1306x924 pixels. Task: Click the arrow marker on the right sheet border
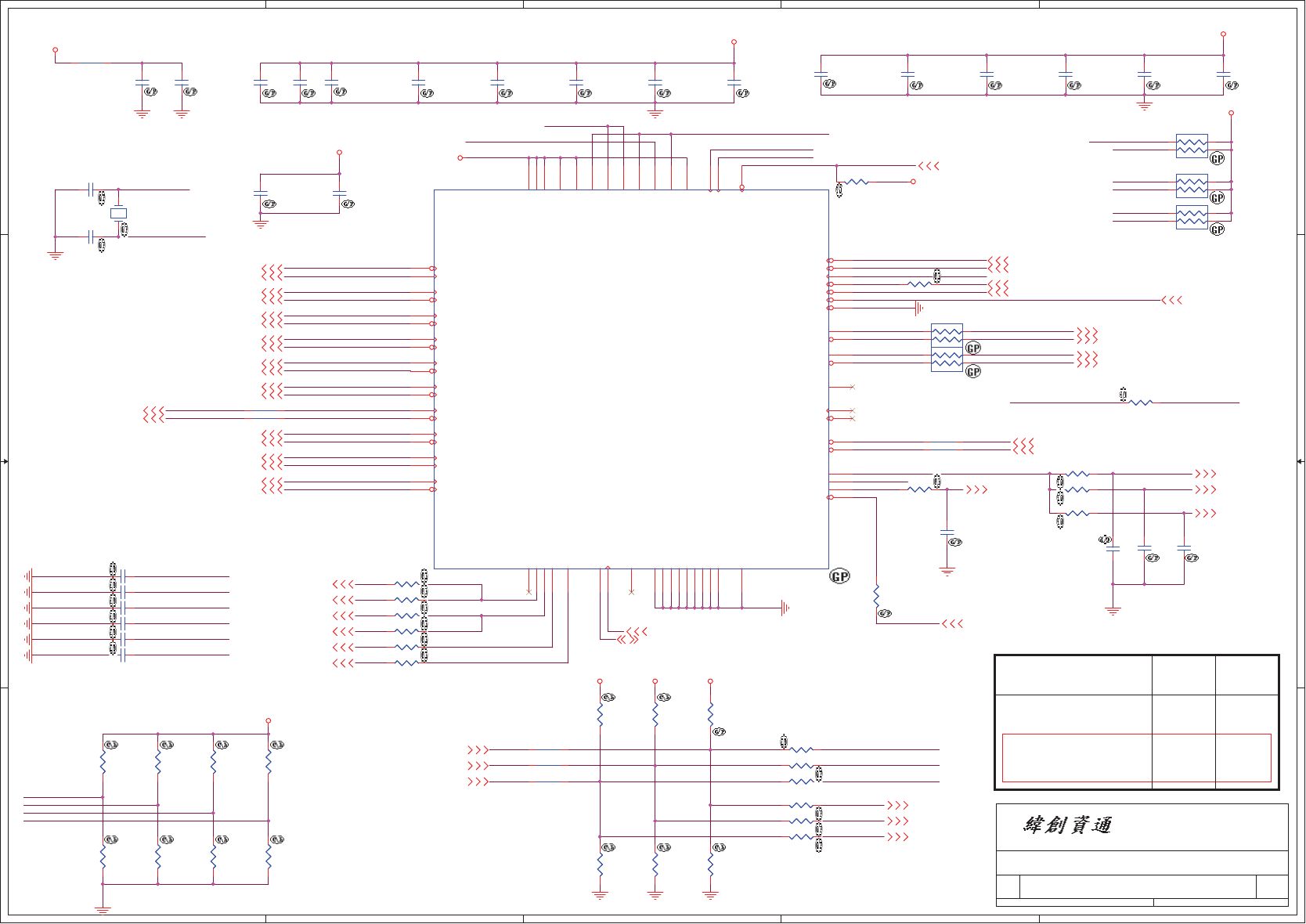(1300, 461)
